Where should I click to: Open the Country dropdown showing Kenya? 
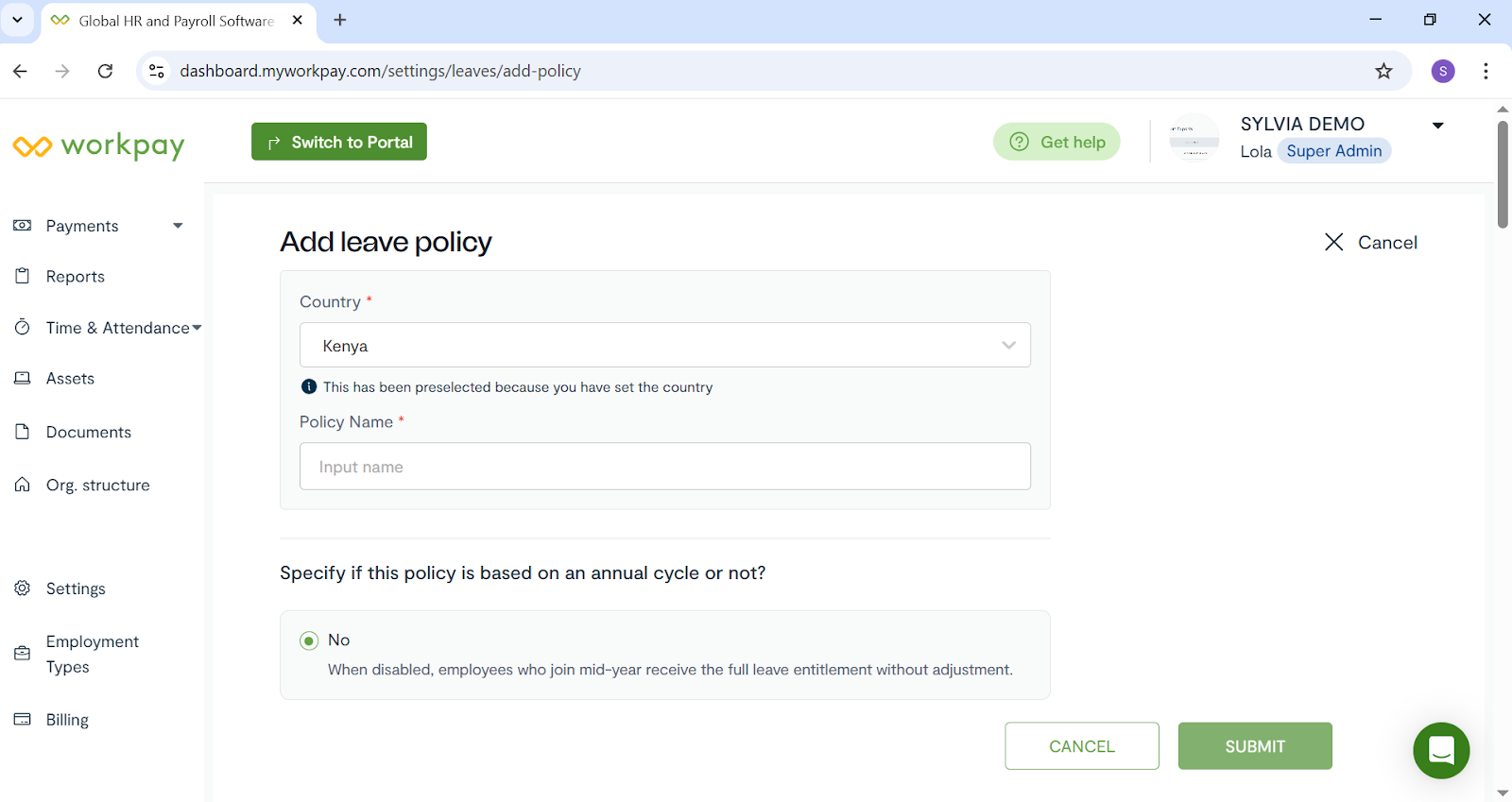click(x=664, y=346)
